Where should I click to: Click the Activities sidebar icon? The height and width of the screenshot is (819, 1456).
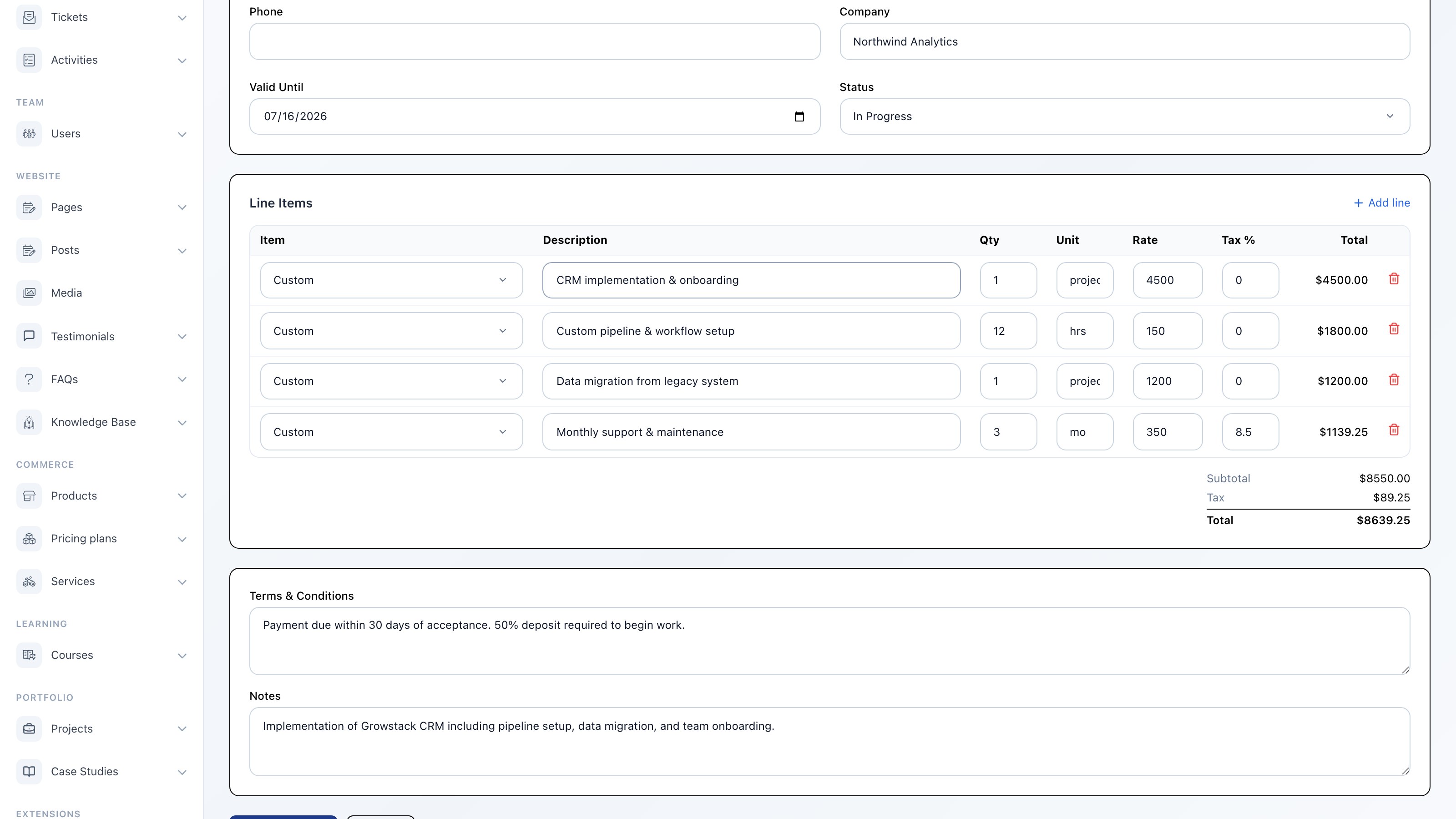click(29, 60)
